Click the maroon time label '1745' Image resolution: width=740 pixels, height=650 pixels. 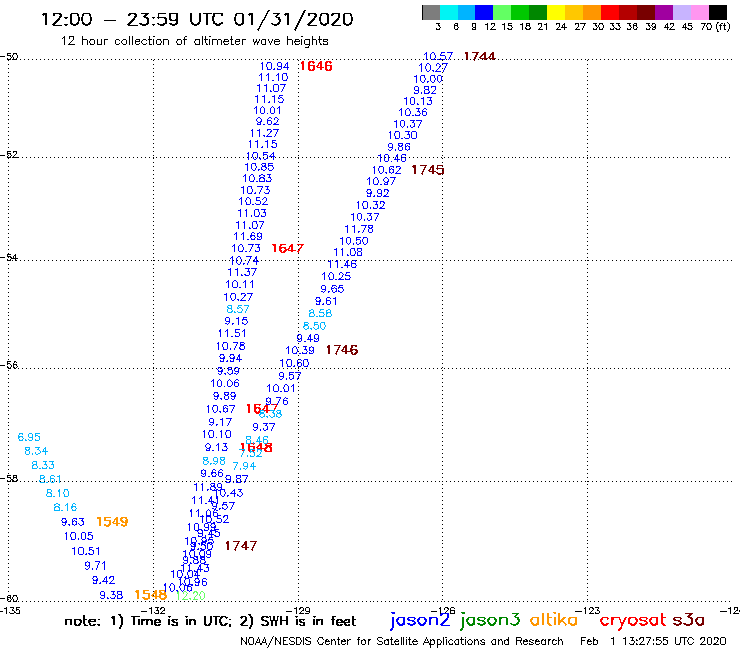tap(428, 170)
